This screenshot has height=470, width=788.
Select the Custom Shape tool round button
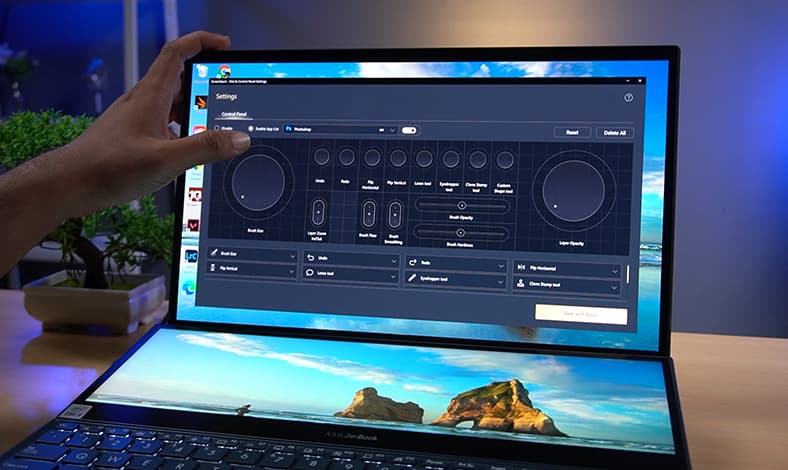click(505, 160)
